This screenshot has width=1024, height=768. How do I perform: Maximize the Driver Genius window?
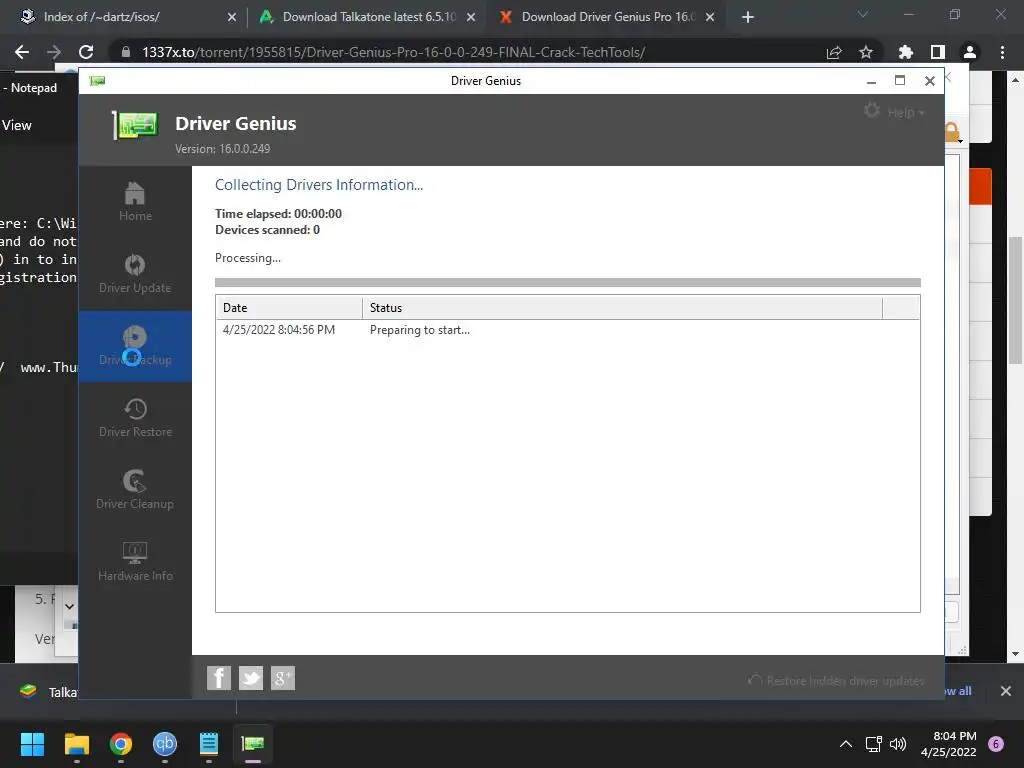coord(900,80)
